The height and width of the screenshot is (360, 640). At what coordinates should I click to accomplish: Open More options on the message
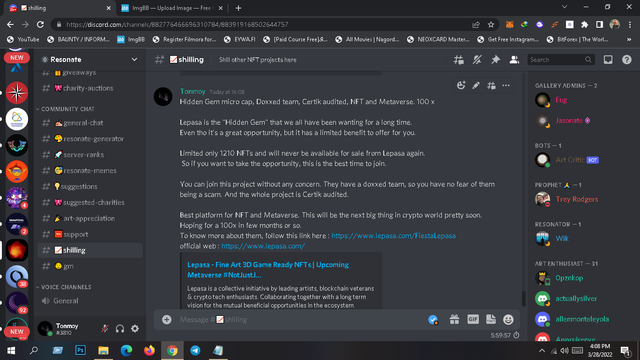point(506,85)
